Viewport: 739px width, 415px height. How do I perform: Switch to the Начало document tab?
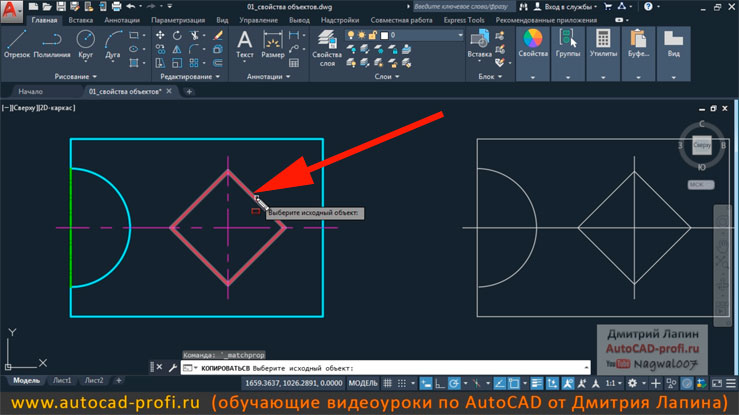[31, 91]
